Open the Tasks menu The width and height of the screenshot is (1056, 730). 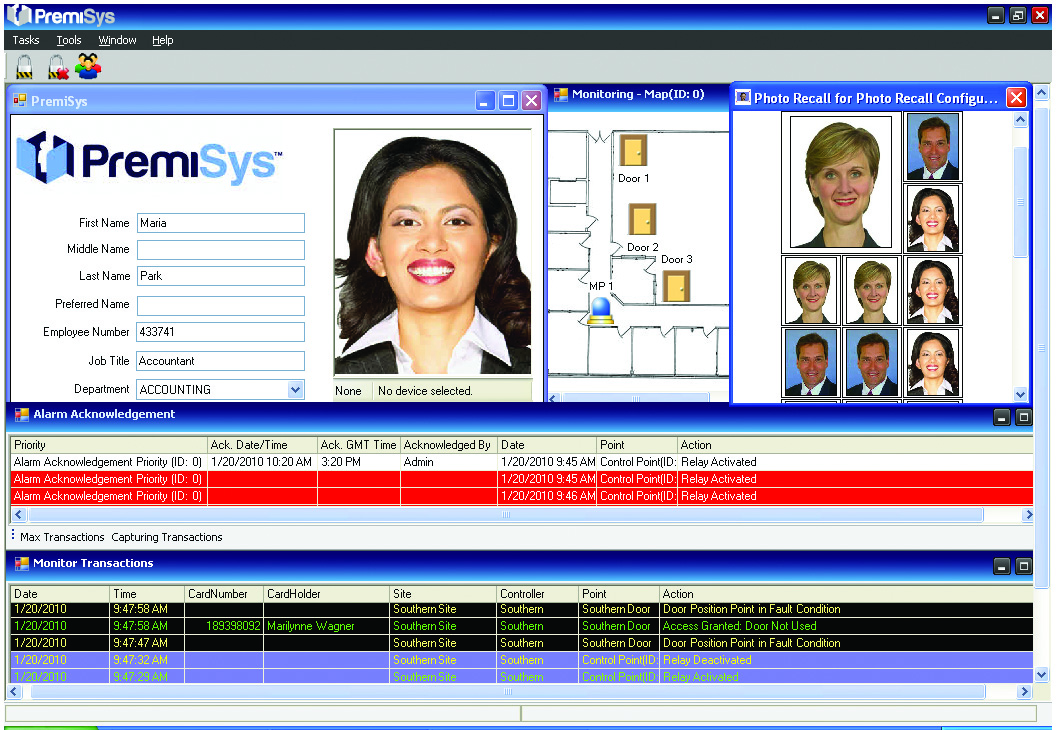[x=26, y=40]
